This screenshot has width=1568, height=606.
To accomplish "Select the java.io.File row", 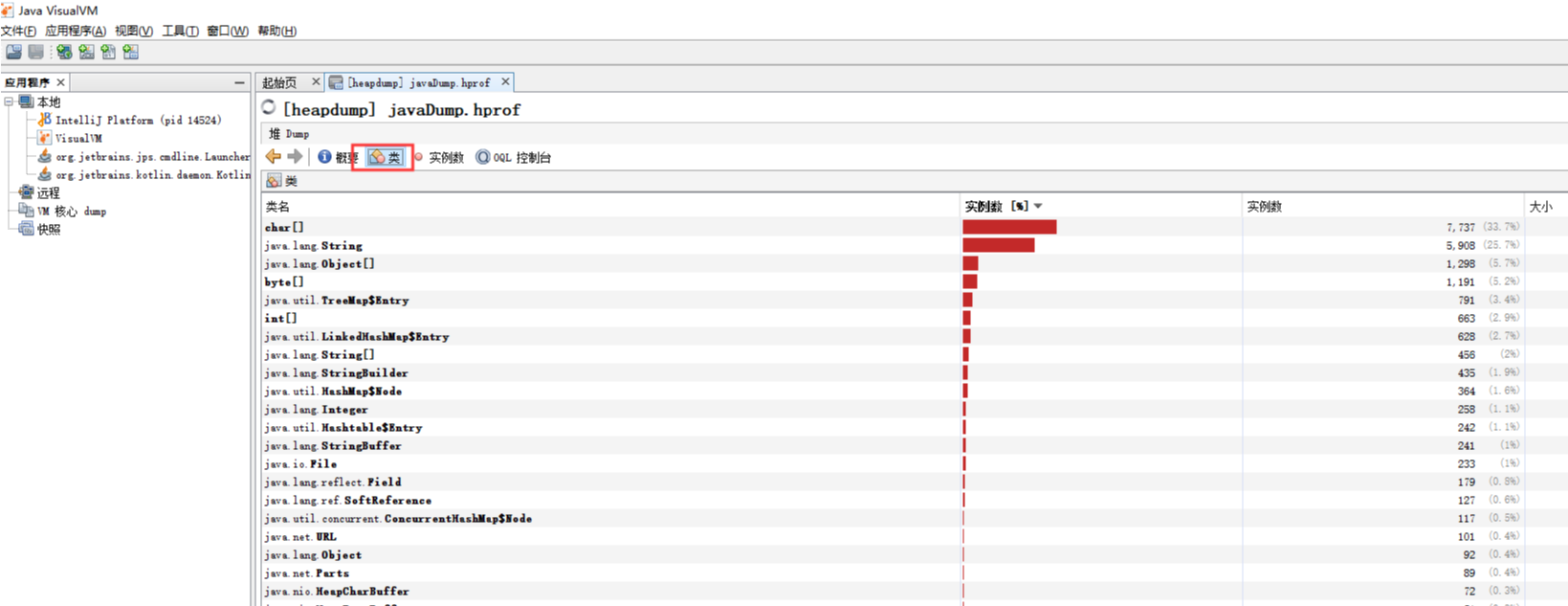I will click(915, 463).
